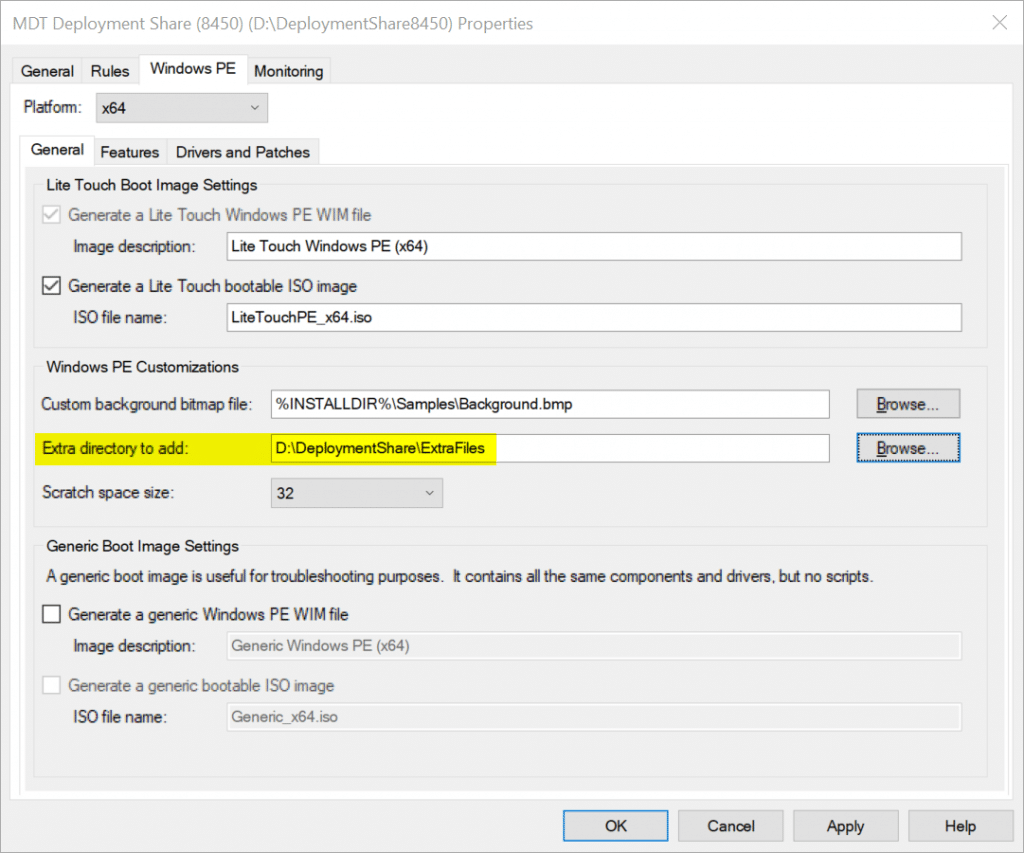Open the Platform x64 dropdown
Viewport: 1024px width, 853px height.
click(182, 108)
